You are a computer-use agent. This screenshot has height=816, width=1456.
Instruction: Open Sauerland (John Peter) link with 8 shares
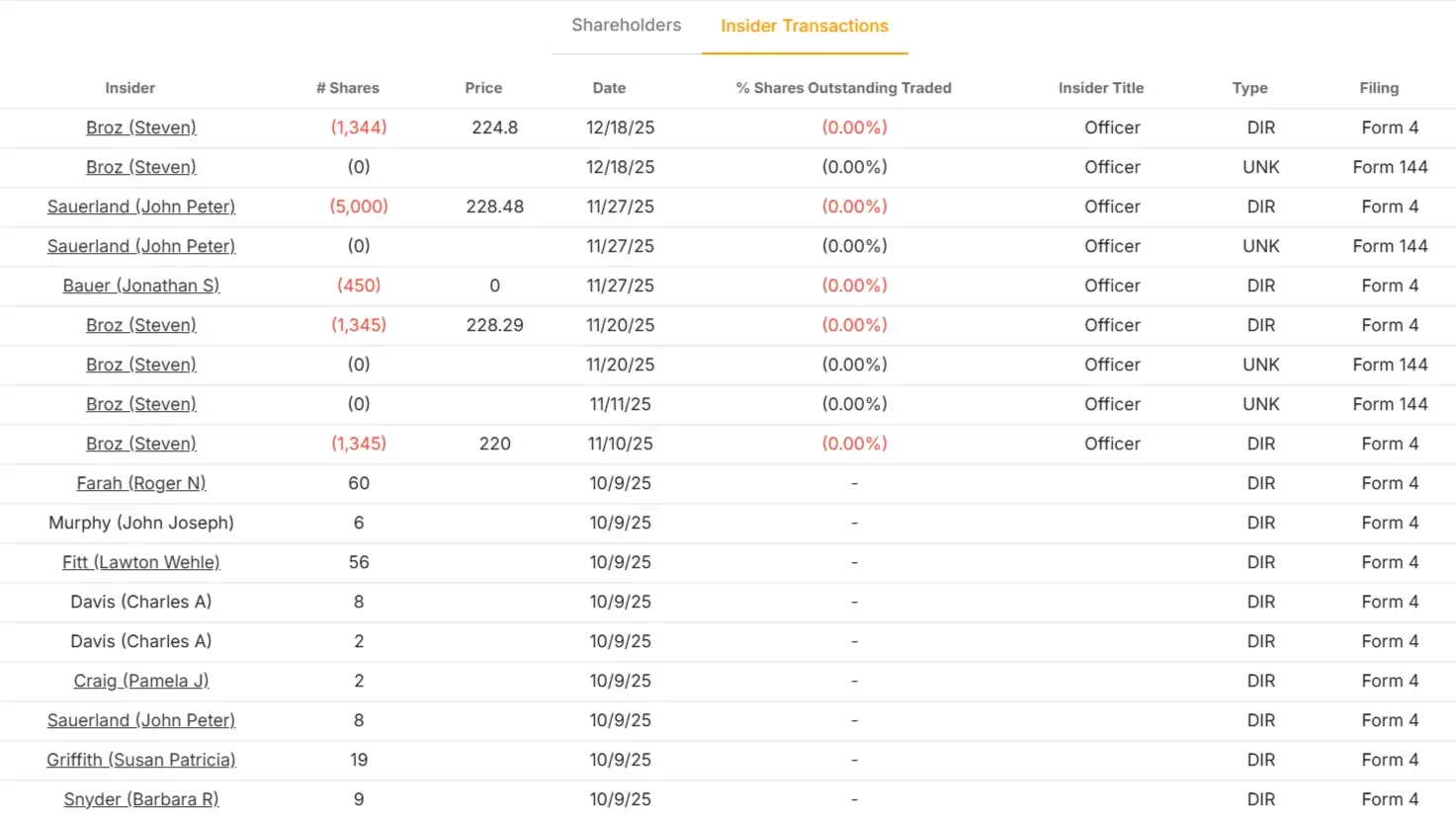coord(141,720)
